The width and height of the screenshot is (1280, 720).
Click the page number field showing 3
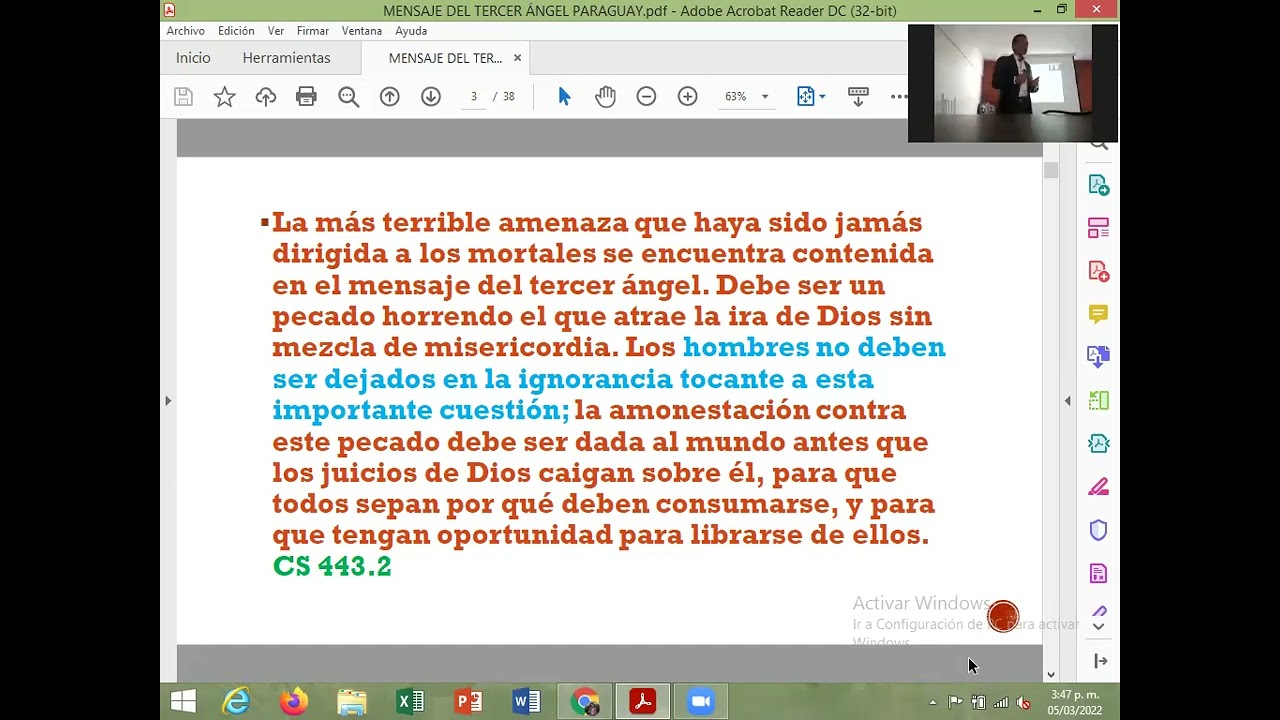pyautogui.click(x=474, y=97)
